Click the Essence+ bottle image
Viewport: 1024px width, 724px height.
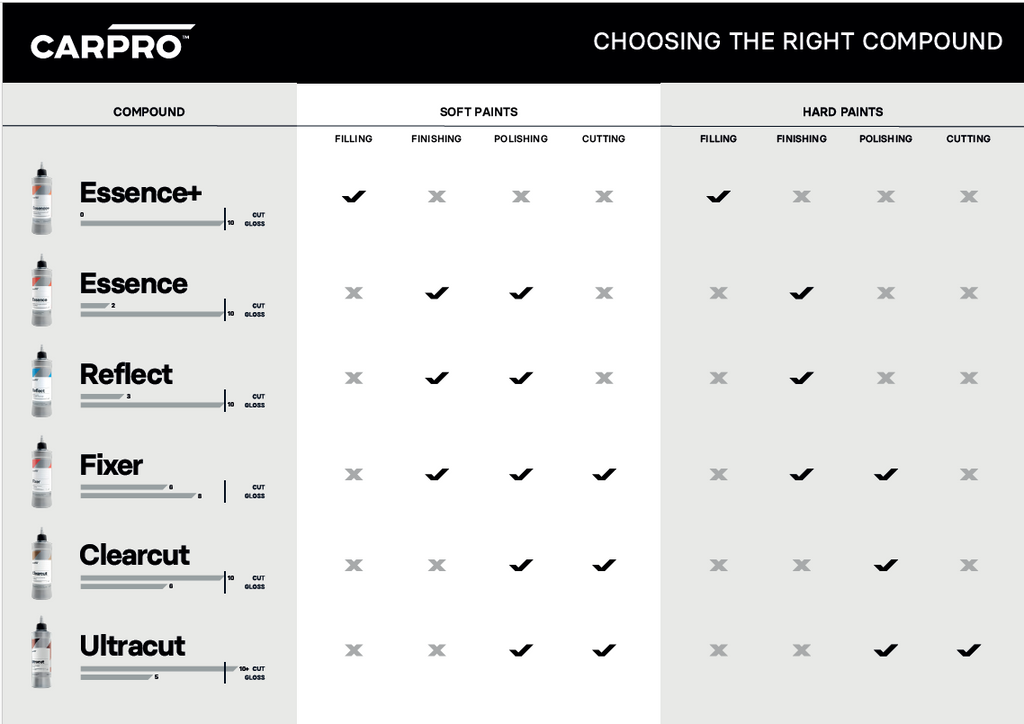click(x=42, y=199)
